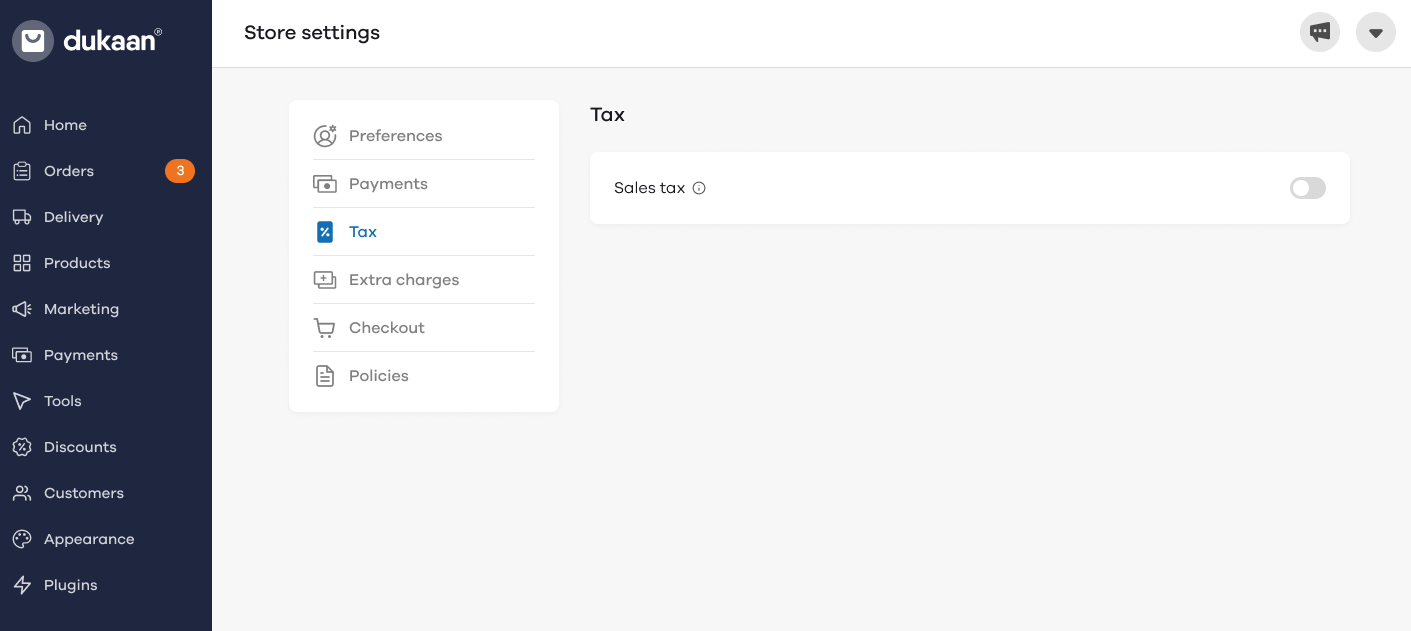Click the blue Tax percent icon
The image size is (1411, 631).
click(x=325, y=232)
